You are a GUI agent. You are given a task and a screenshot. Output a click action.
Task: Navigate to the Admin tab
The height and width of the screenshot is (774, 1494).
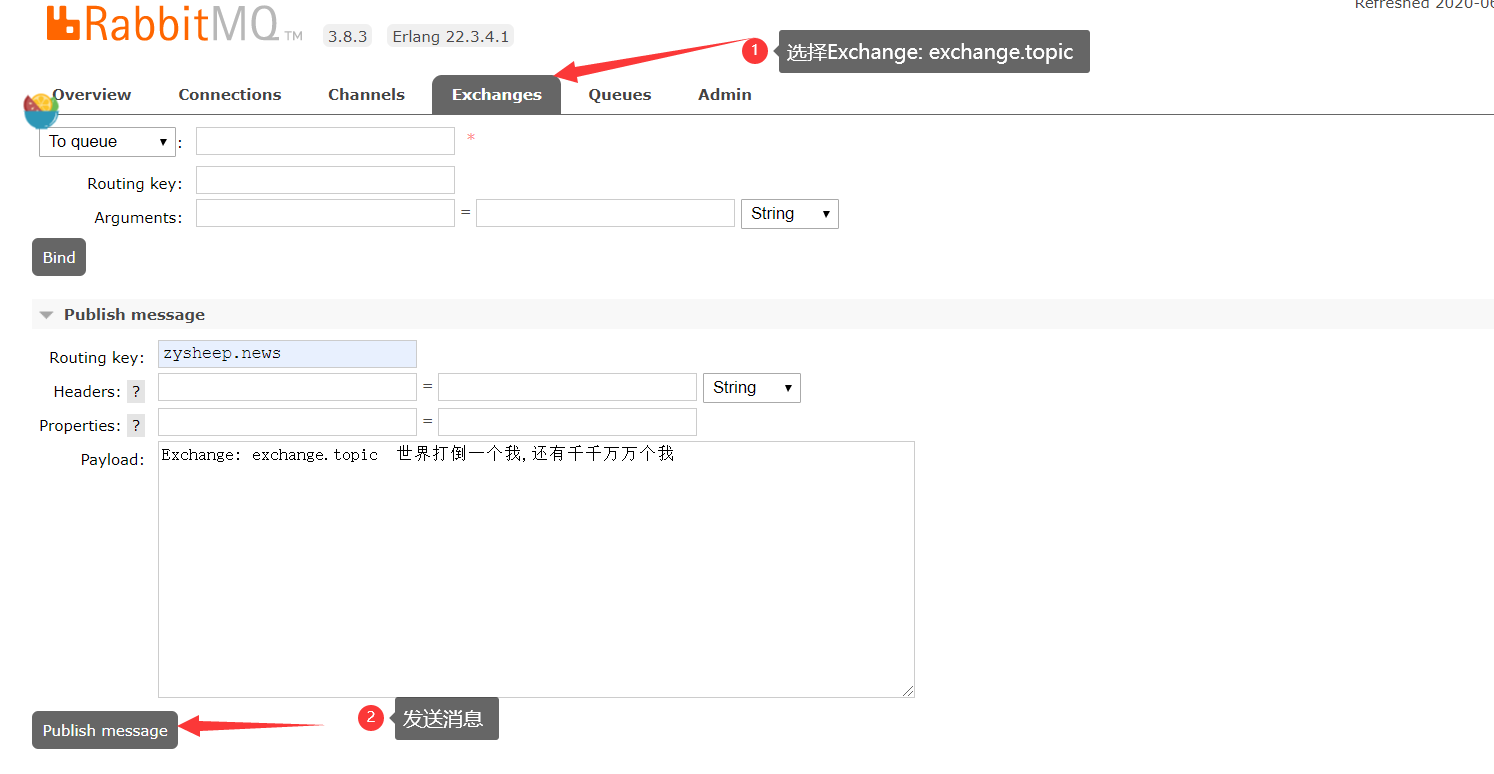tap(725, 95)
